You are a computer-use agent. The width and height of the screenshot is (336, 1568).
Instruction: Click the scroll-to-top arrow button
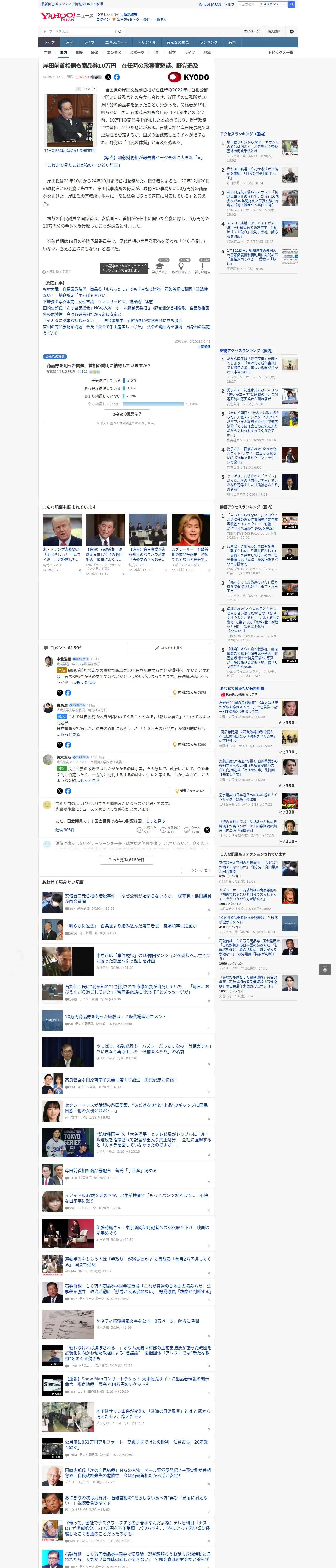pyautogui.click(x=325, y=970)
